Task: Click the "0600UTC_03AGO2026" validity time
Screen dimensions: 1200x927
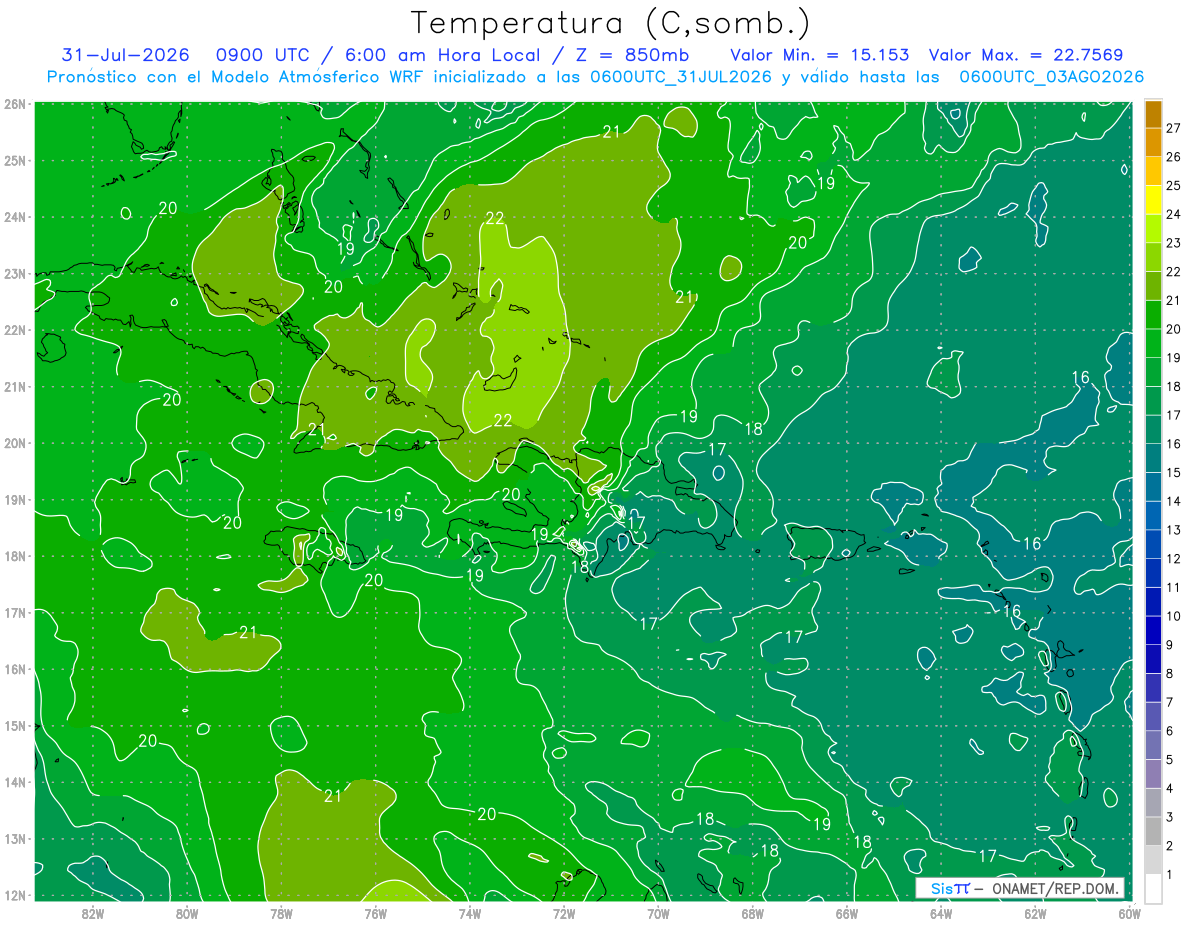Action: pyautogui.click(x=1052, y=77)
